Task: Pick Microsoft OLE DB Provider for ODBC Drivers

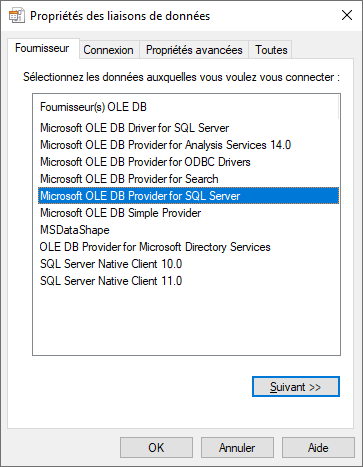Action: pyautogui.click(x=145, y=162)
